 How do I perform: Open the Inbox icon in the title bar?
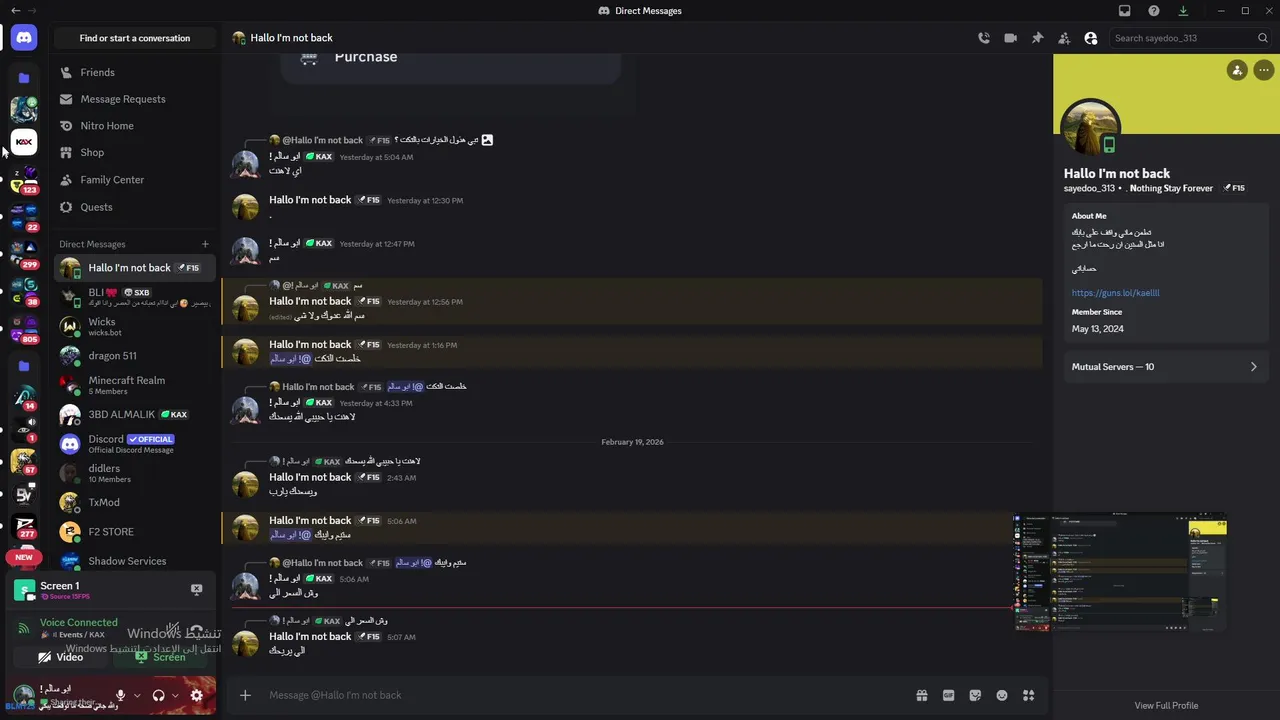click(1125, 11)
